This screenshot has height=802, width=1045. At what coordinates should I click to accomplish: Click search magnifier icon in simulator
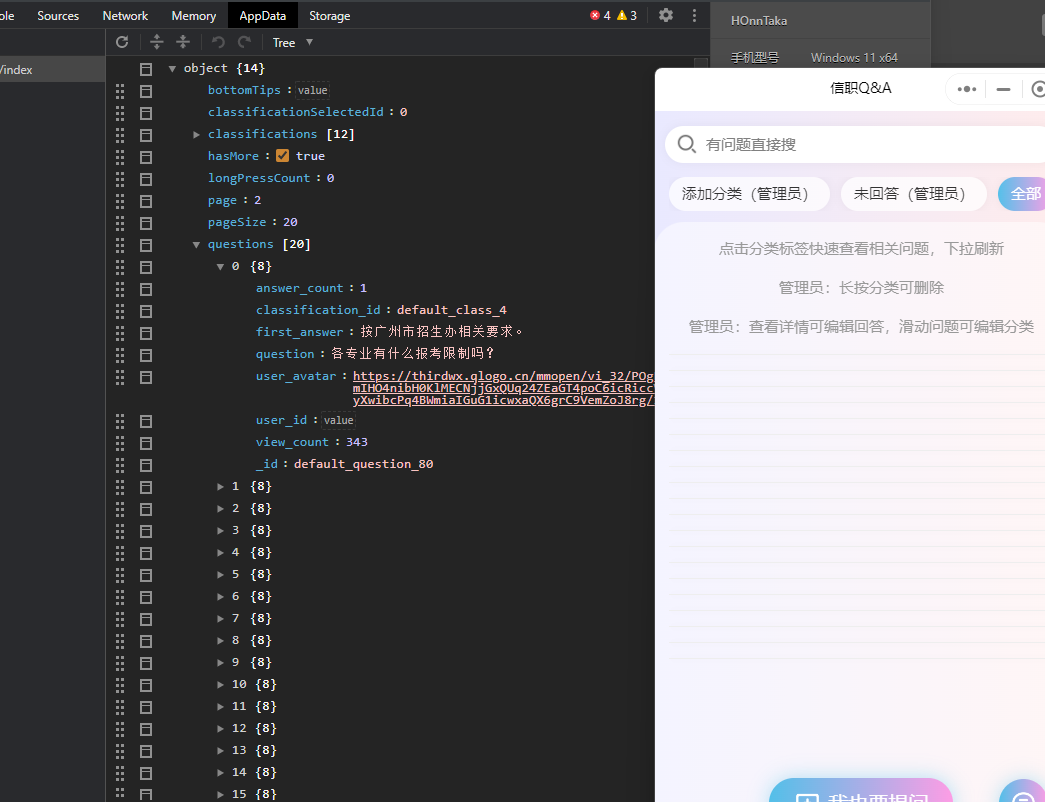pyautogui.click(x=686, y=143)
